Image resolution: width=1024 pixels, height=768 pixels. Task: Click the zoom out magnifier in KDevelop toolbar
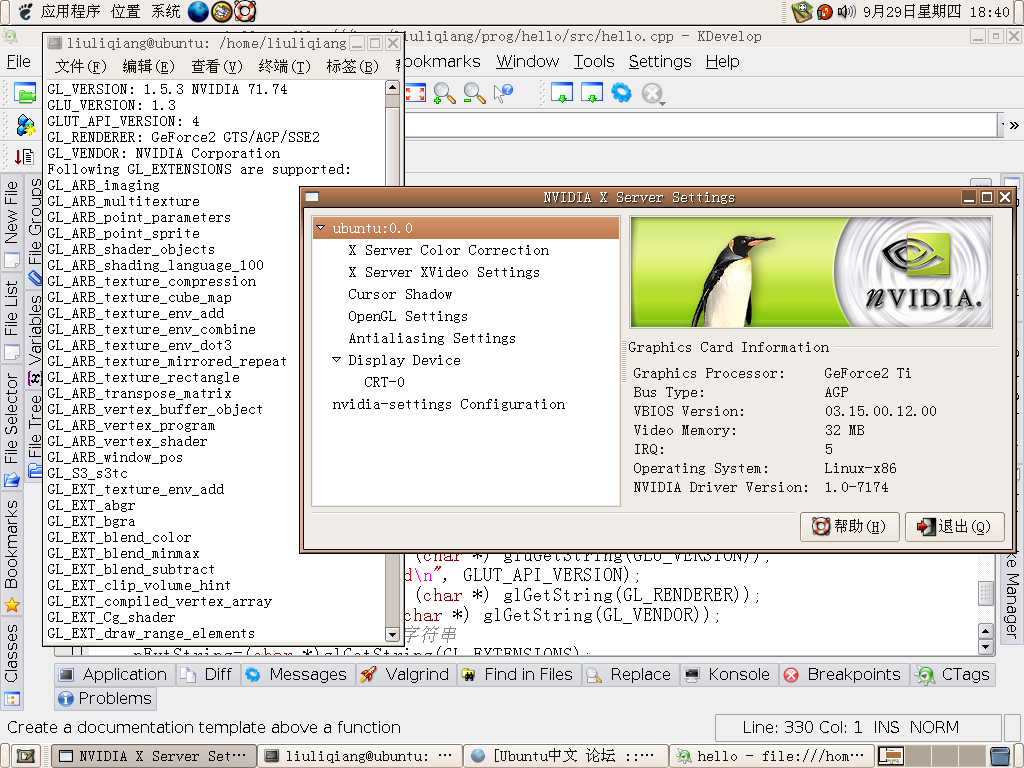pyautogui.click(x=474, y=93)
